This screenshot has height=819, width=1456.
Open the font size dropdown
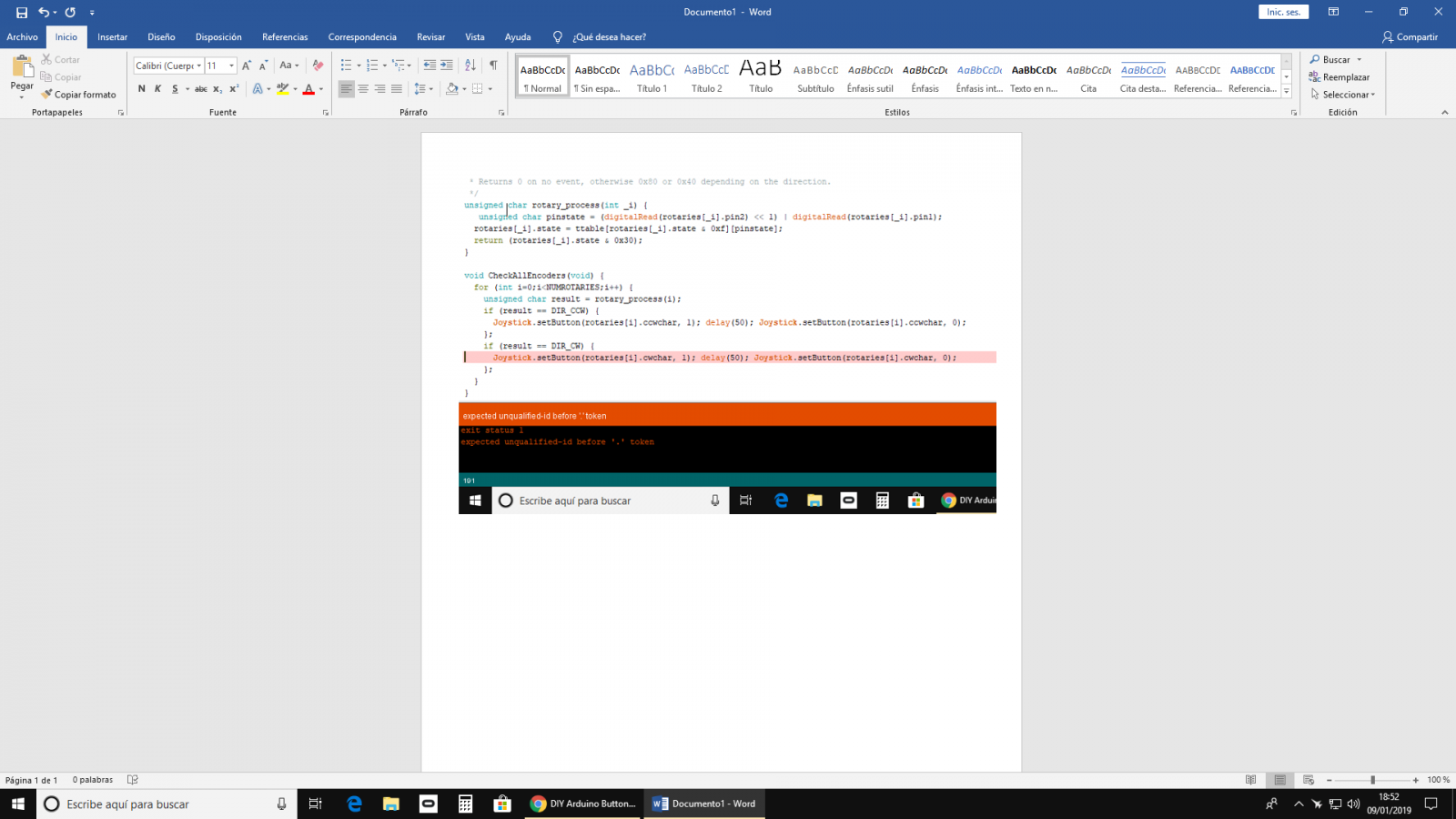coord(232,66)
